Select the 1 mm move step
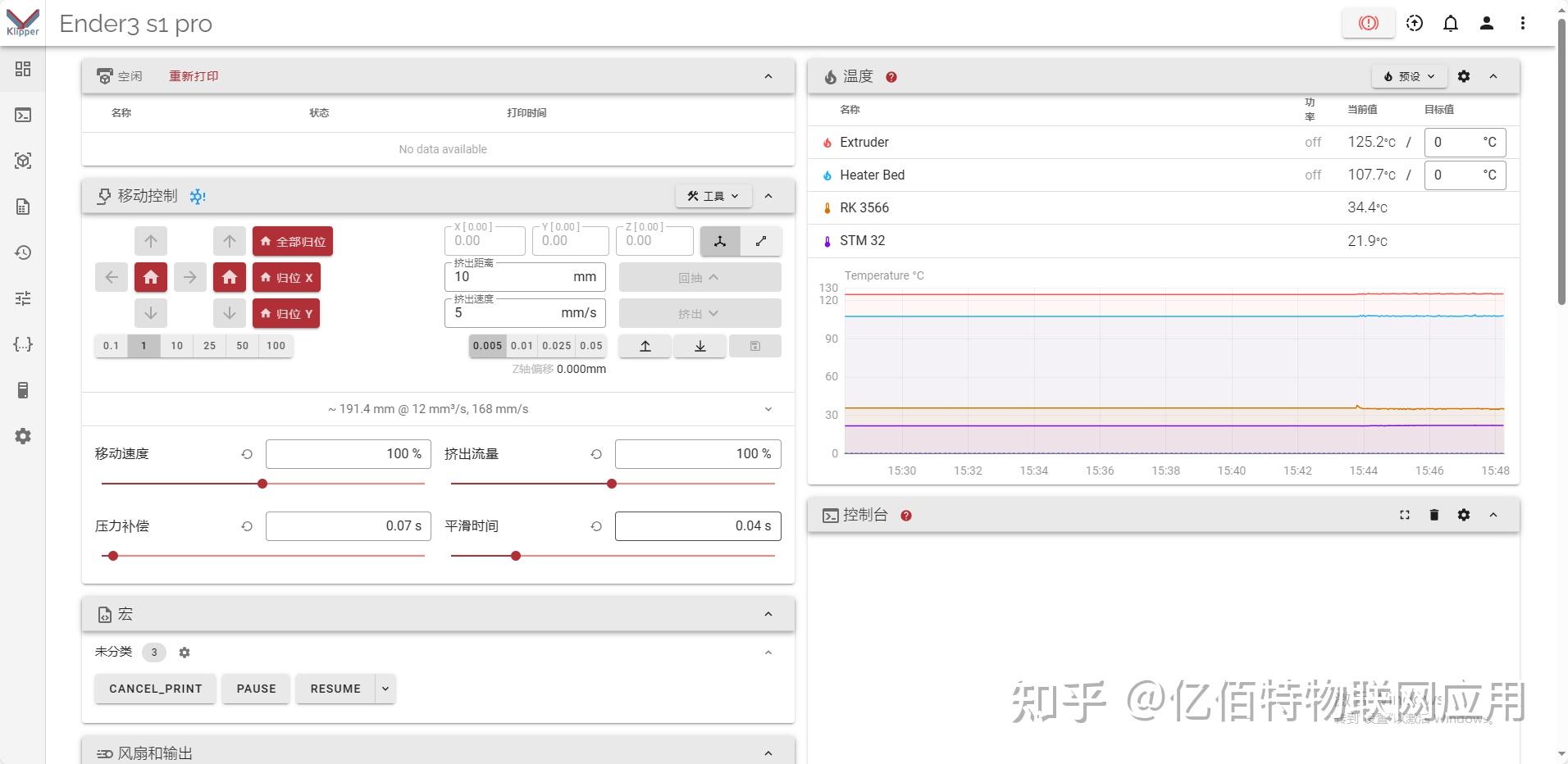Viewport: 1568px width, 764px height. (144, 345)
